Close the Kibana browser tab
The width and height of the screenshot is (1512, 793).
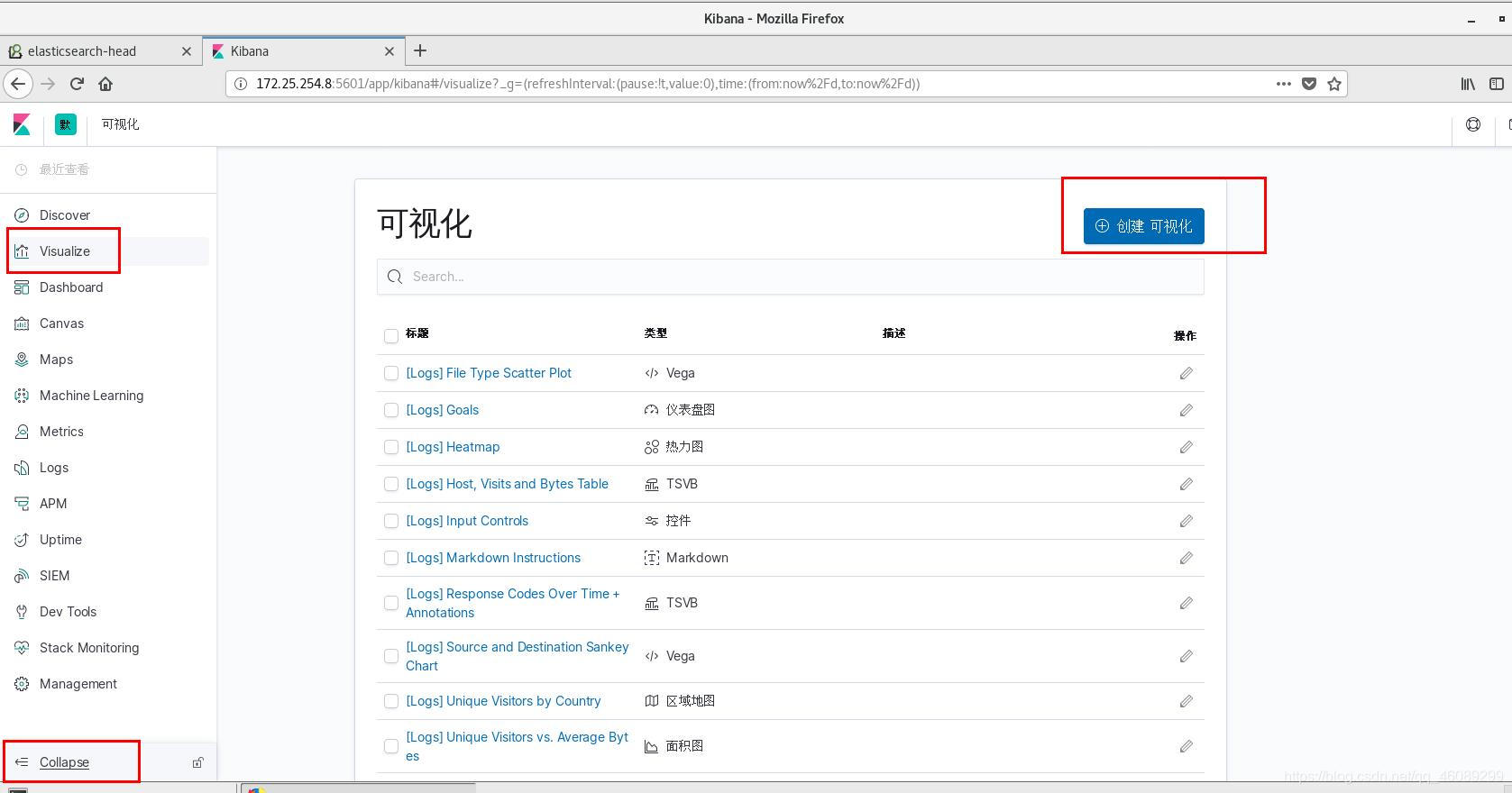click(389, 51)
